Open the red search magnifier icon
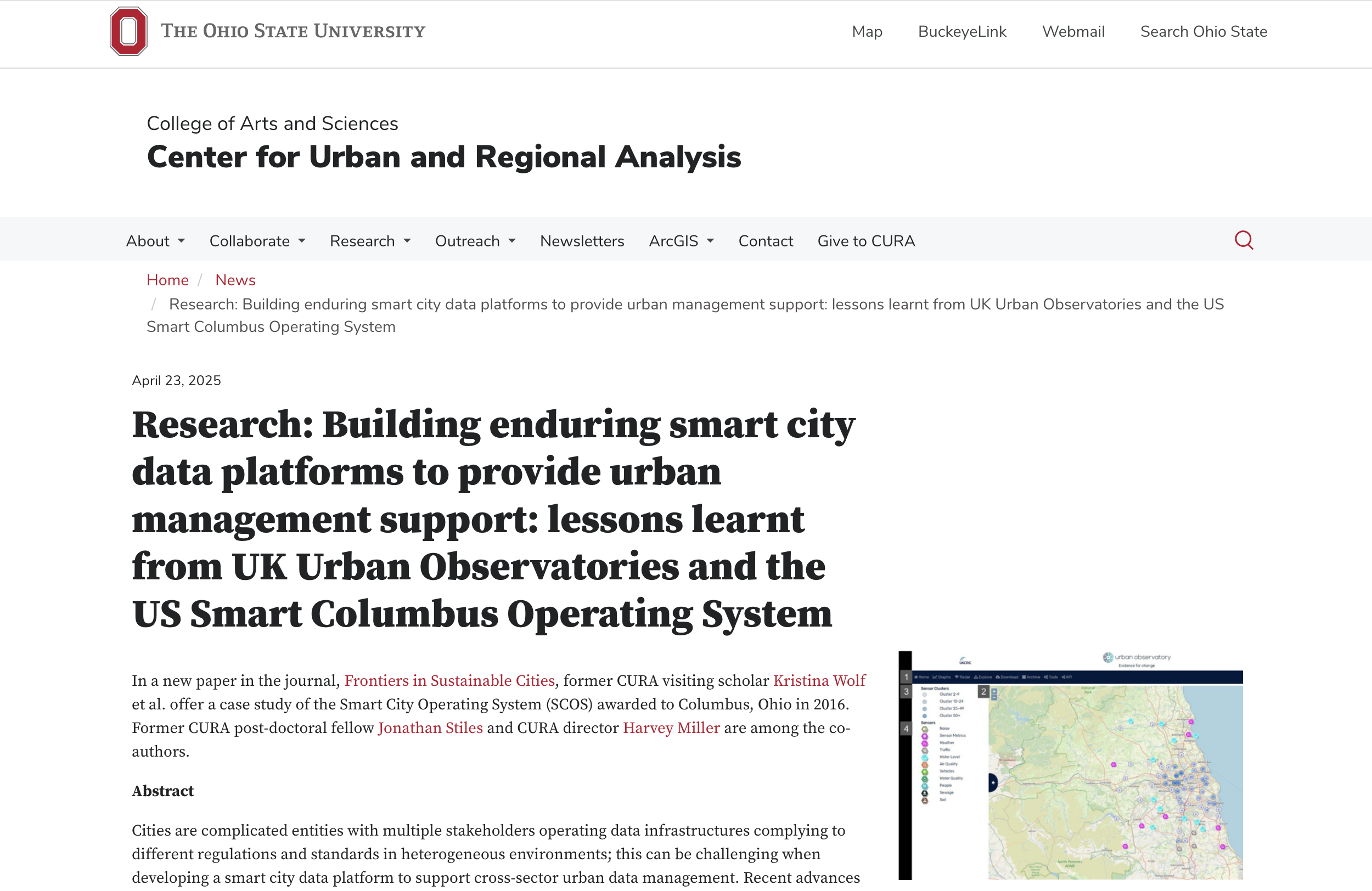 click(x=1244, y=240)
